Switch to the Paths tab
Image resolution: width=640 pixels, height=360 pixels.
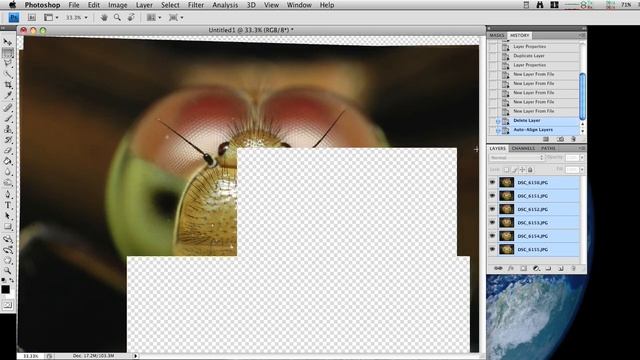[x=548, y=149]
